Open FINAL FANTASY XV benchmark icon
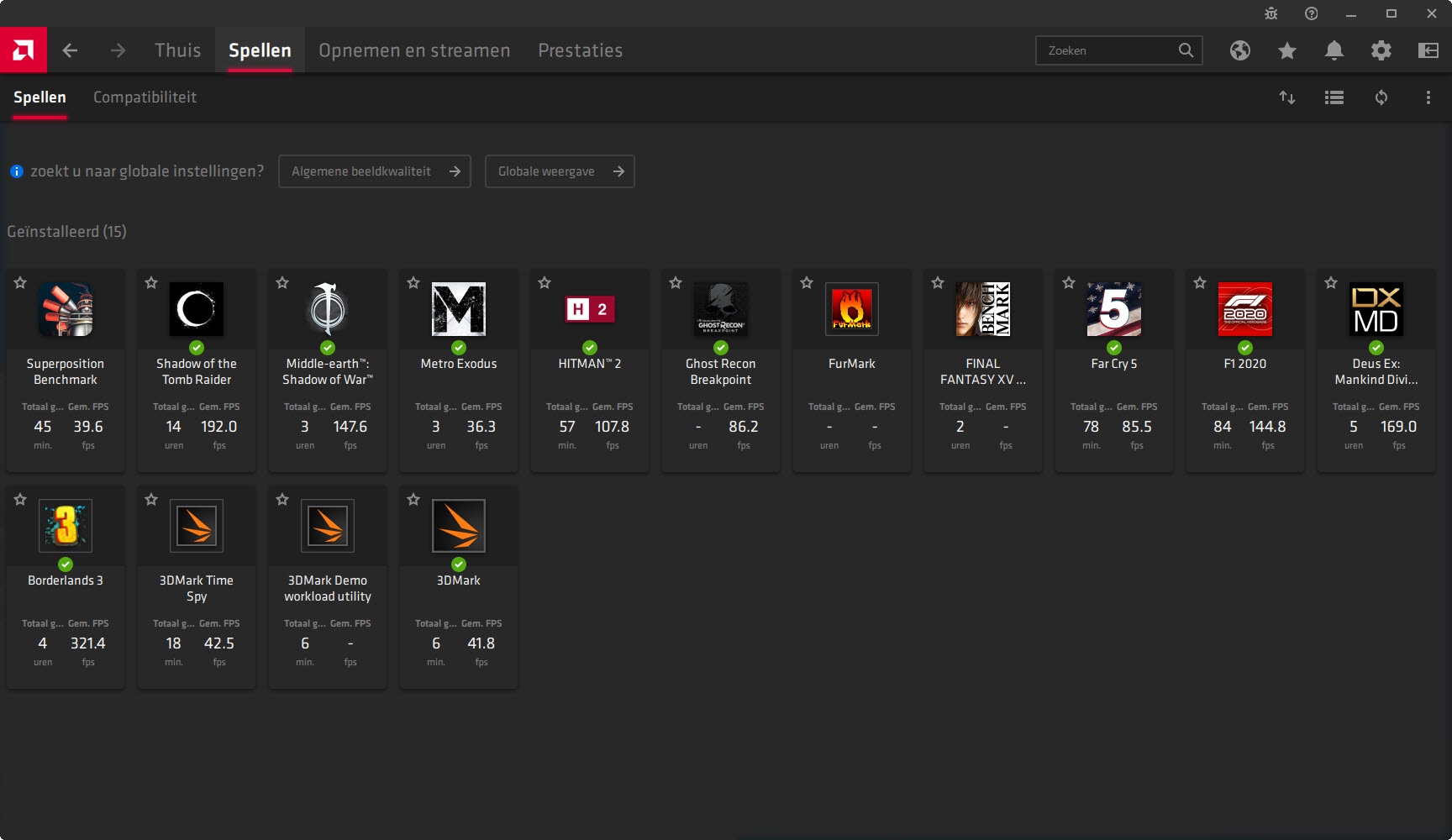 [983, 309]
